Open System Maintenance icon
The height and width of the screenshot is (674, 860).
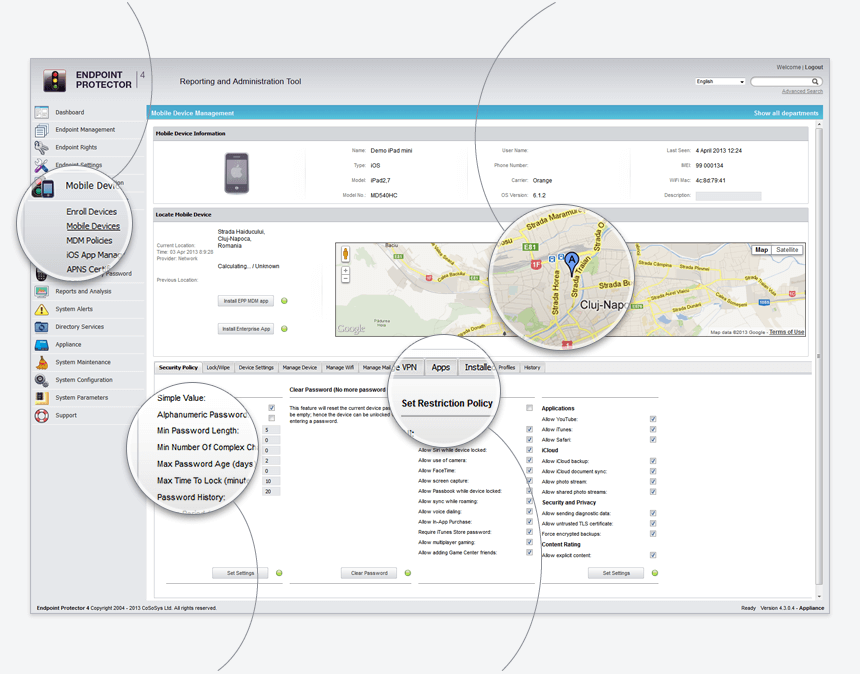(x=42, y=362)
